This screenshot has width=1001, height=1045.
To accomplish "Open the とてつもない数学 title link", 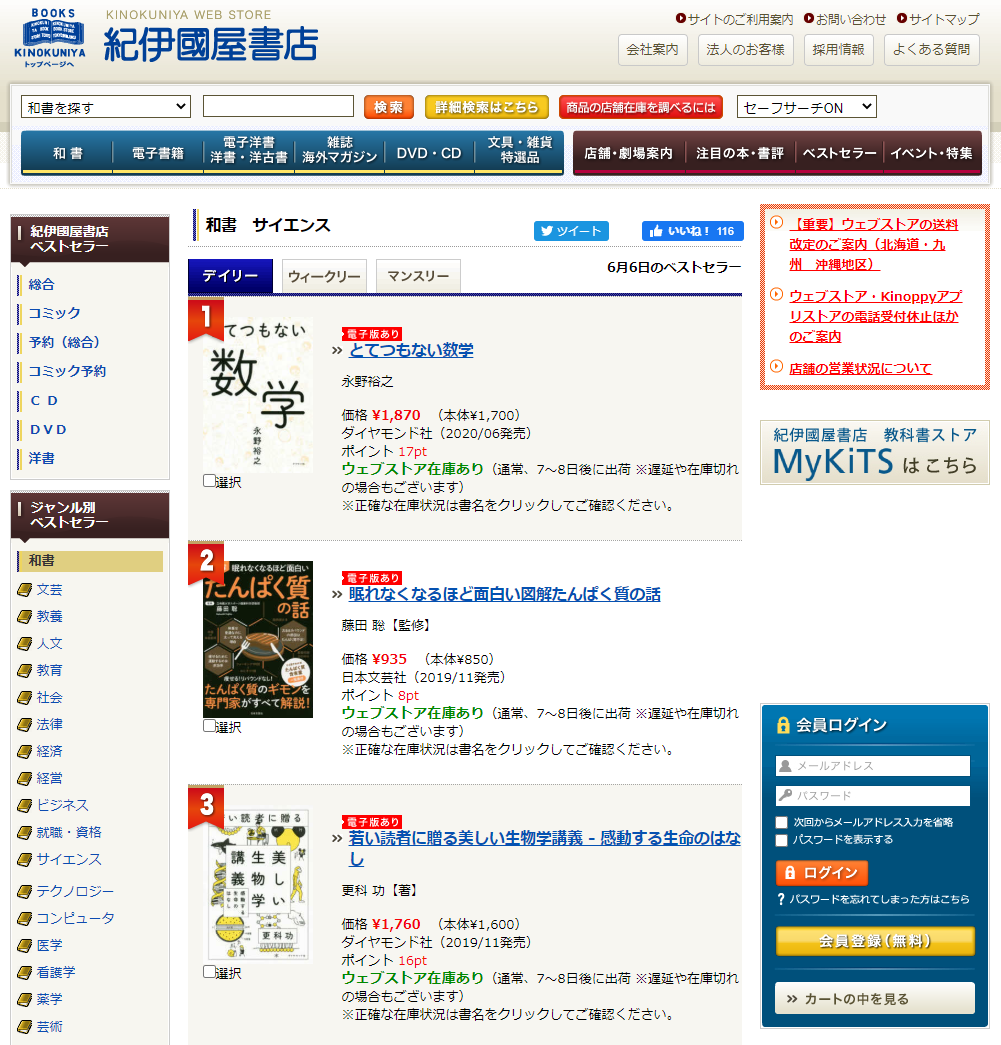I will pos(411,350).
